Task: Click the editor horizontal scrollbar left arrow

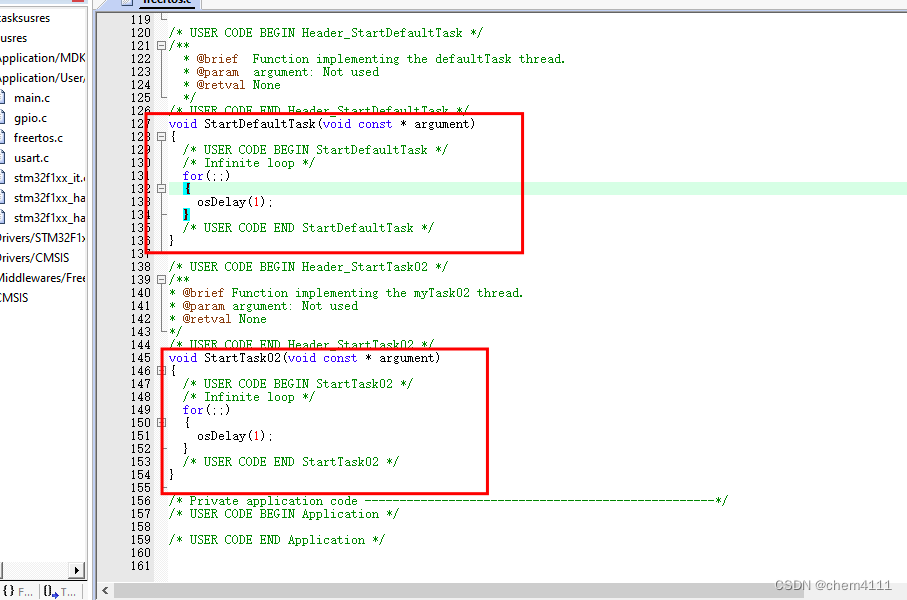Action: (x=105, y=591)
